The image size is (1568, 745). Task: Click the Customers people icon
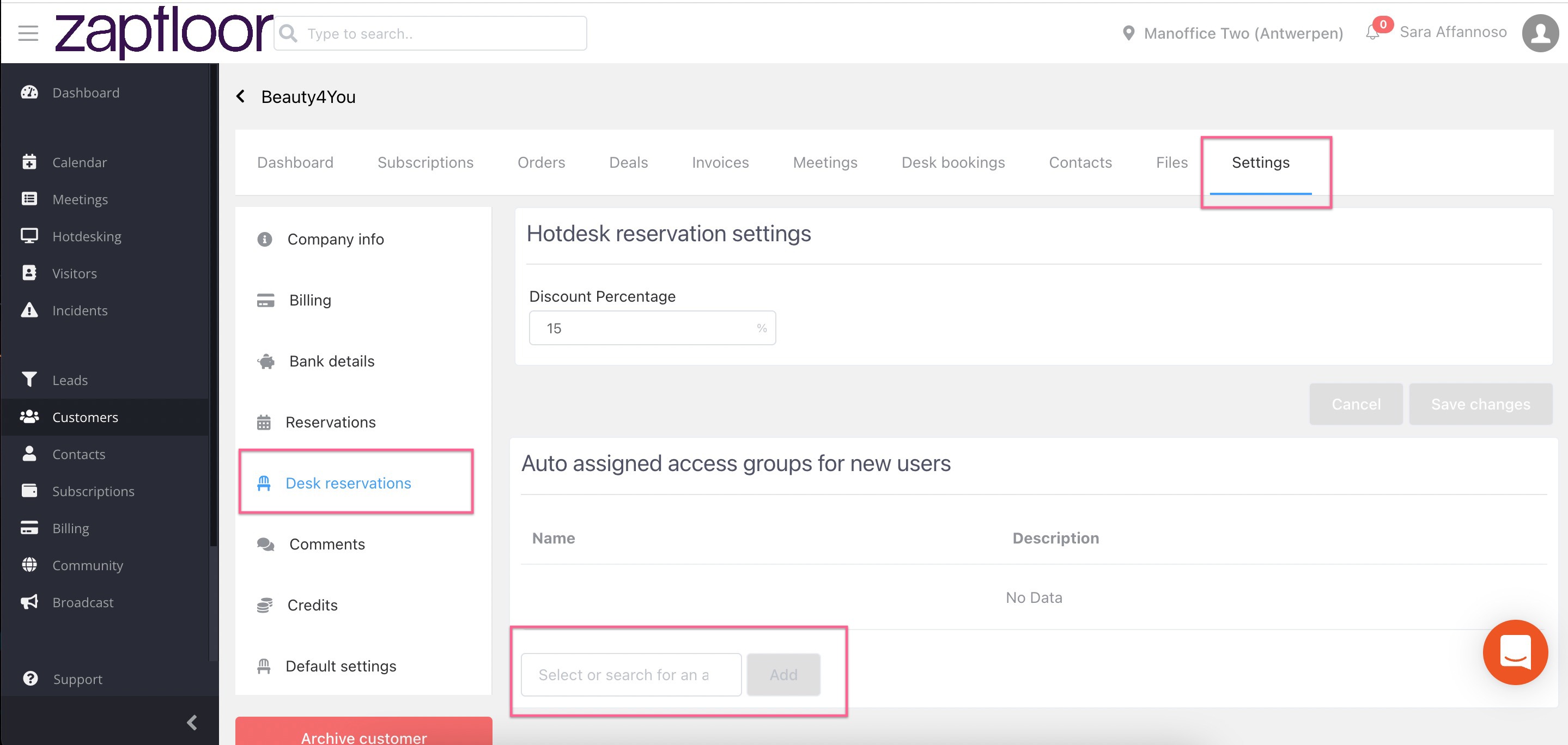click(29, 417)
